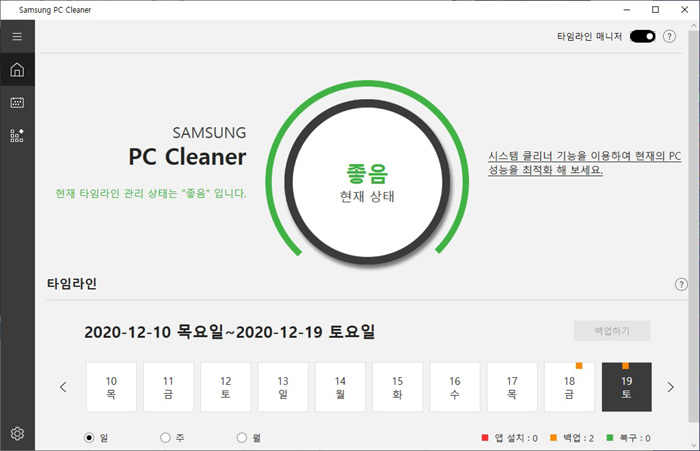Select timeline day 15 화
This screenshot has height=451, width=700.
[x=397, y=387]
